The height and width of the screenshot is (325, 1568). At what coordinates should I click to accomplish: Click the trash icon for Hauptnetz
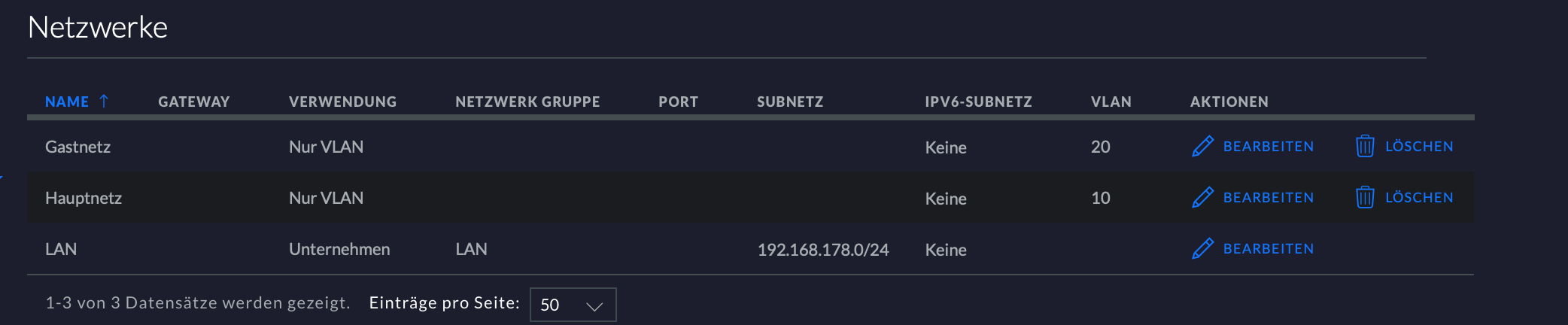pos(1365,197)
